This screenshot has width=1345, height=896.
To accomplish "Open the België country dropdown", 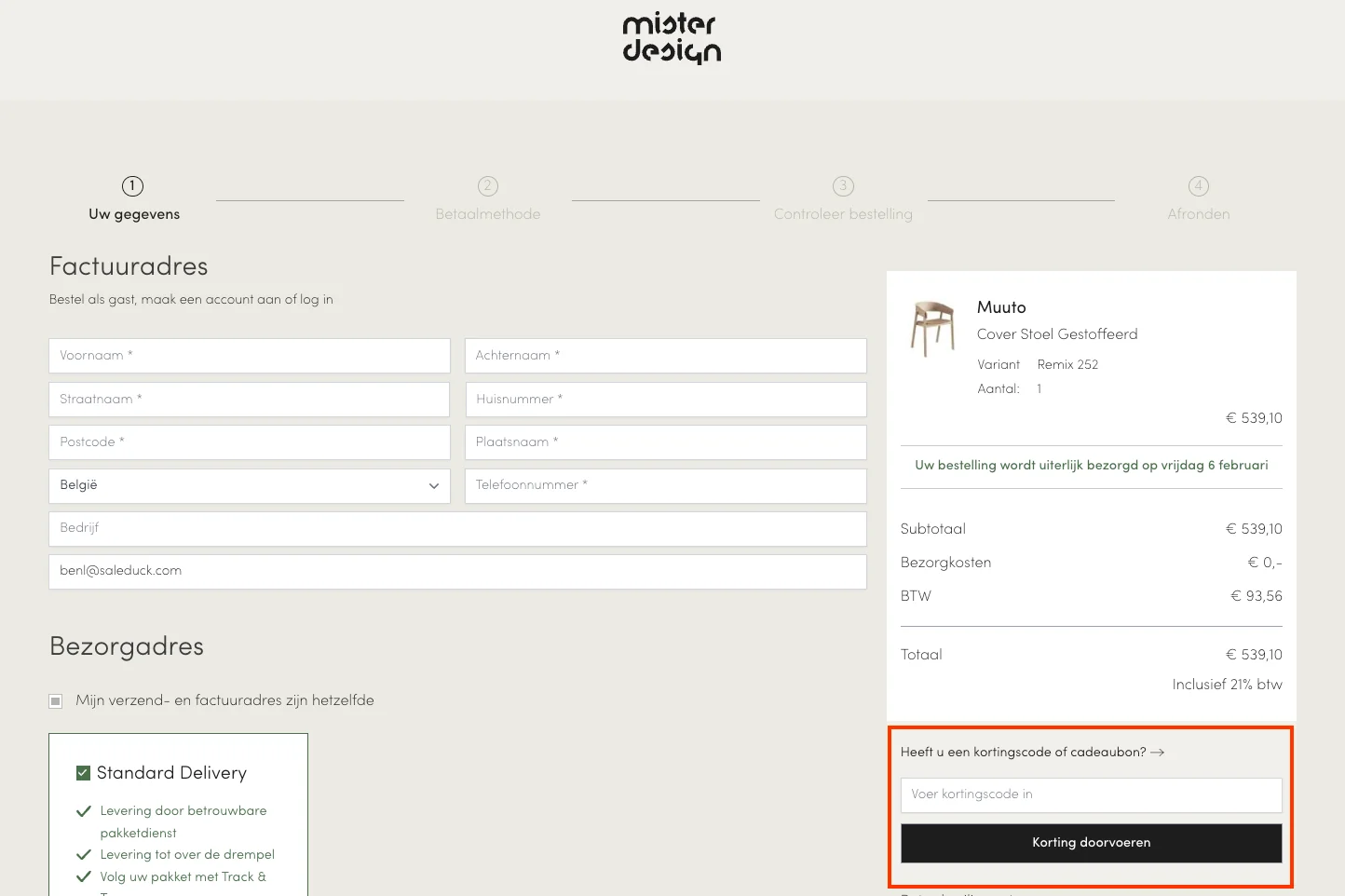I will [x=249, y=485].
